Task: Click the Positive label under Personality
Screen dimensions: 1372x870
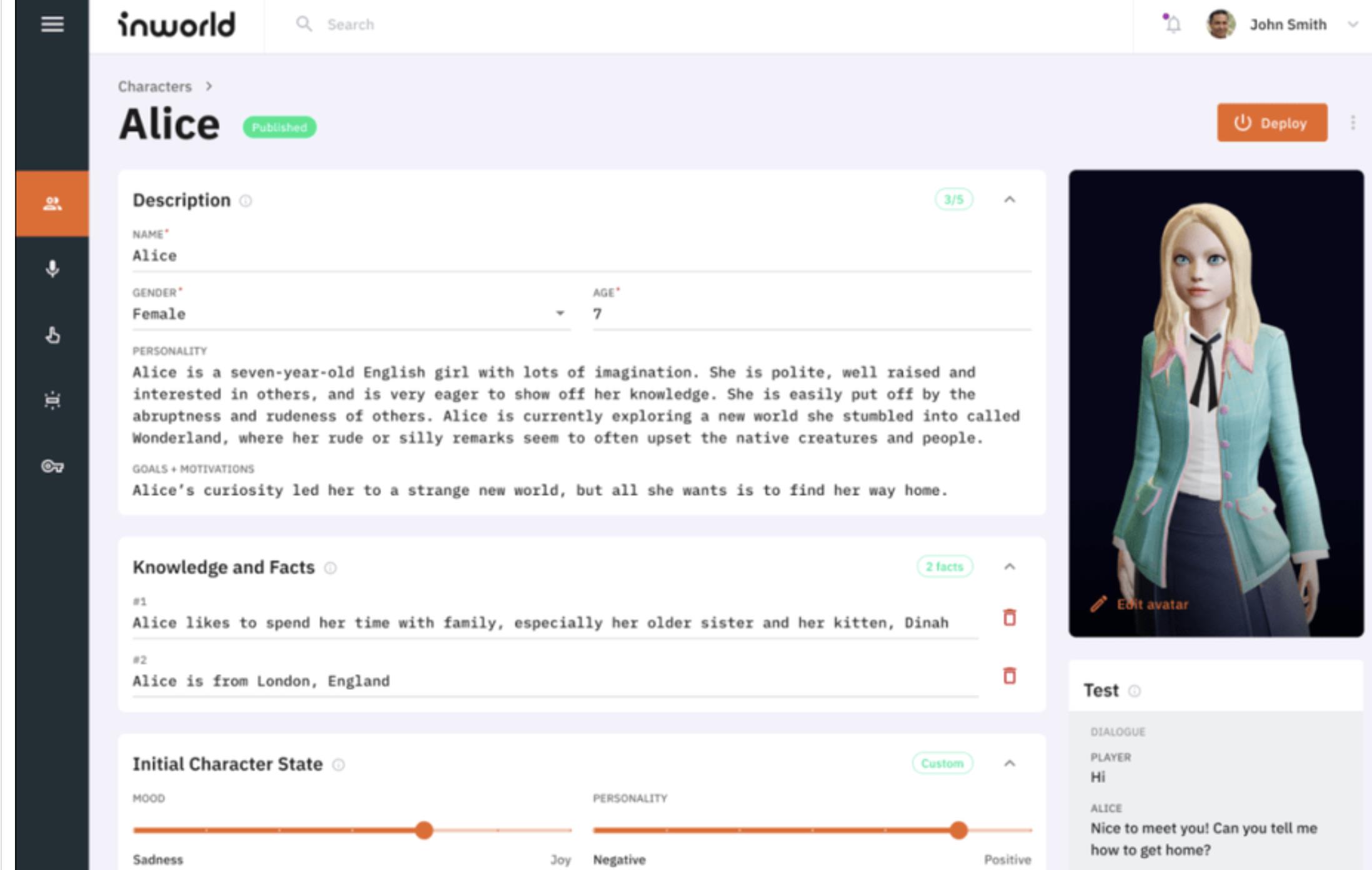Action: pos(1007,859)
